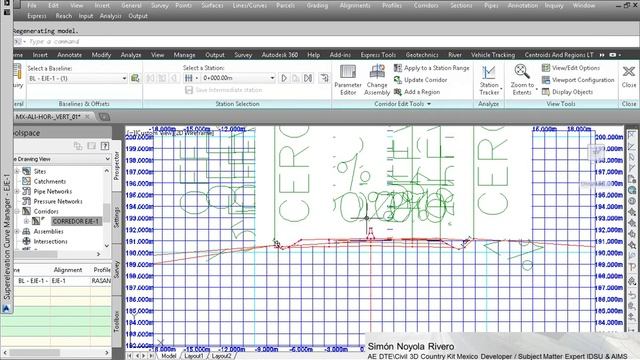The height and width of the screenshot is (360, 640).
Task: Expand the Pipe Networks node
Action: 17,191
